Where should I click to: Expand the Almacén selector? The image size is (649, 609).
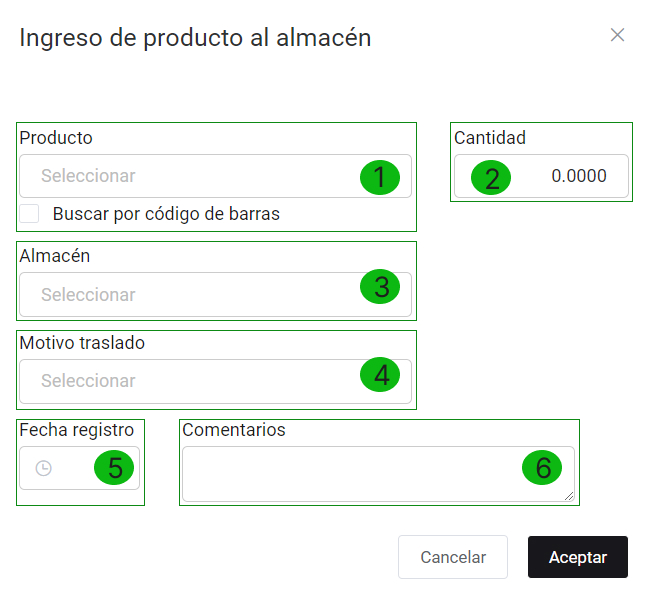coord(190,294)
